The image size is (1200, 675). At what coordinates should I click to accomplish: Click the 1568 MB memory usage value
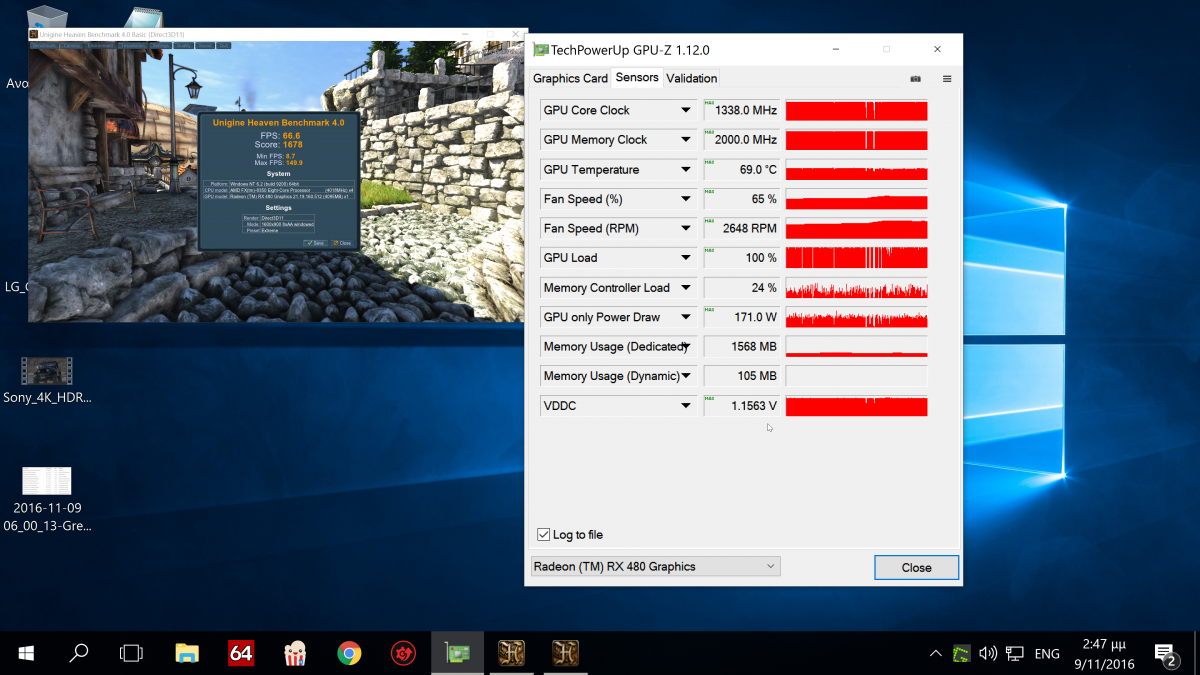coord(742,346)
